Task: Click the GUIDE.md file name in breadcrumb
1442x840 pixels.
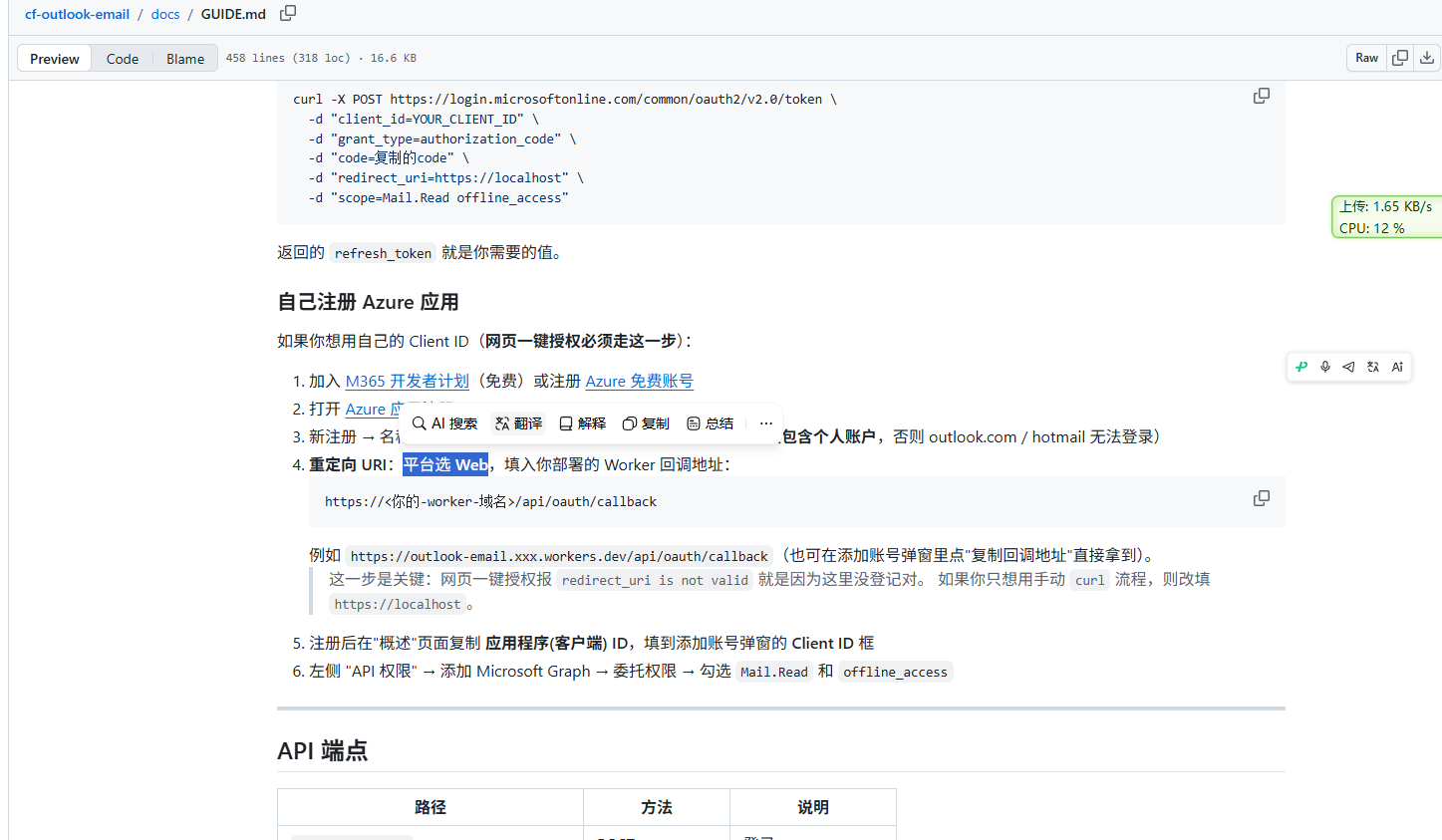Action: pyautogui.click(x=233, y=14)
